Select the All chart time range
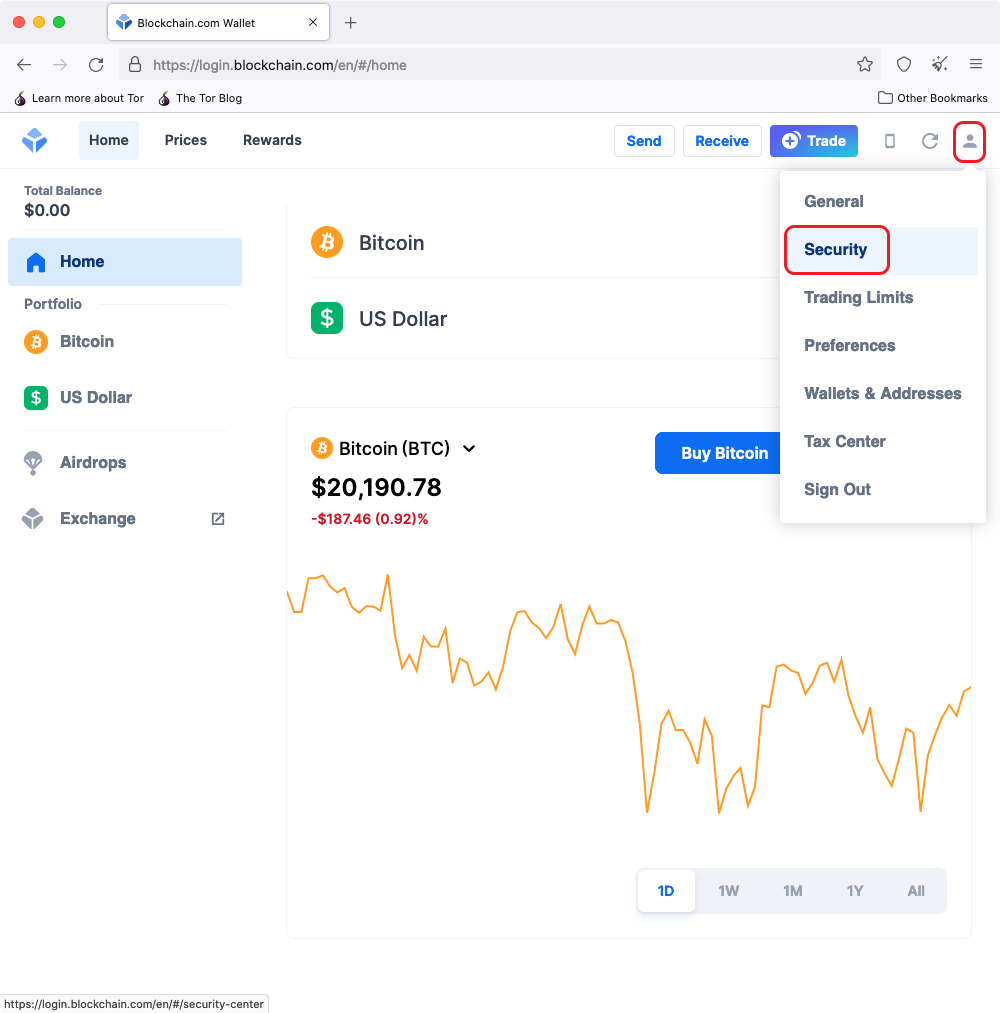This screenshot has width=1000, height=1013. [x=916, y=891]
